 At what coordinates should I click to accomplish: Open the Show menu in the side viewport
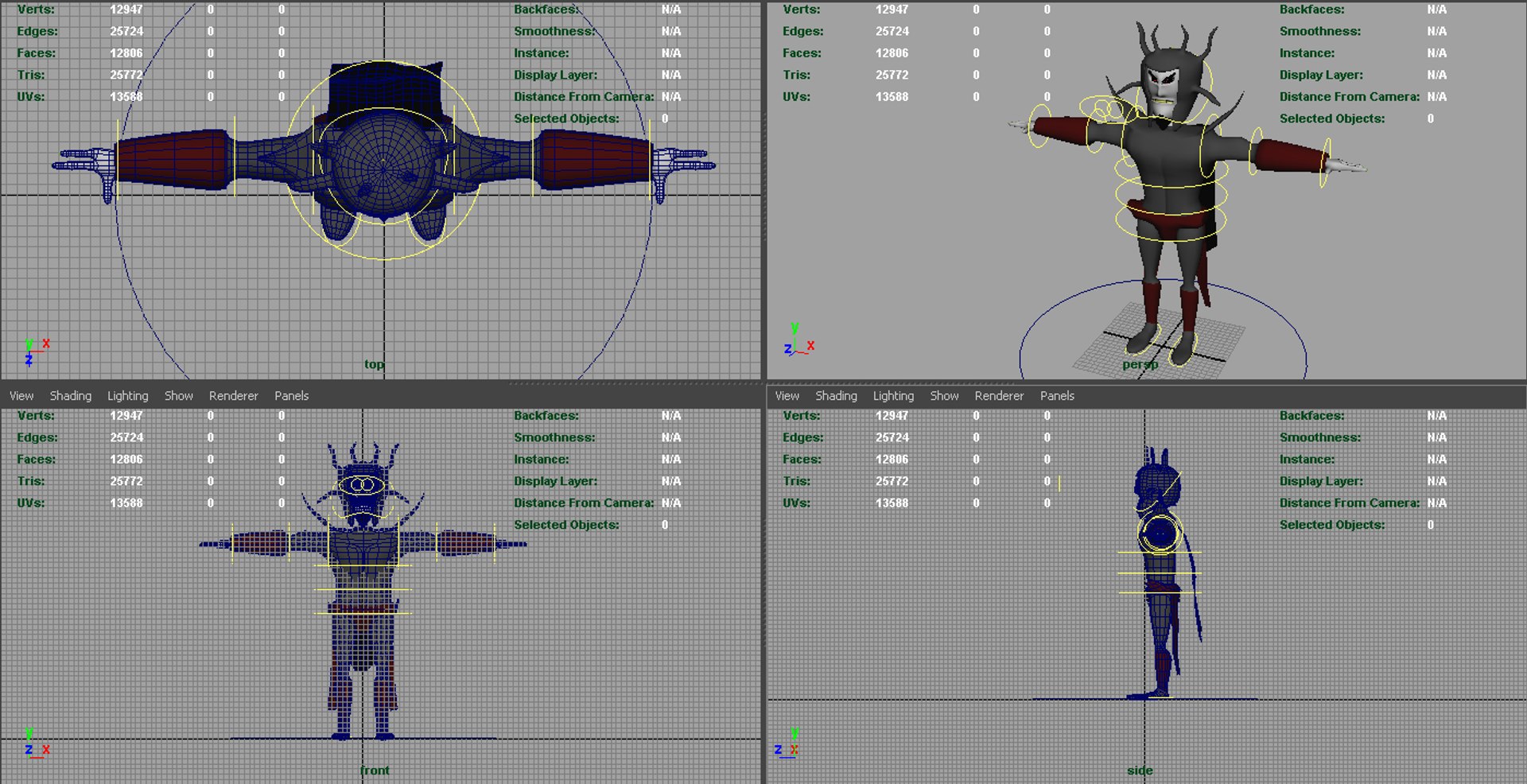point(945,396)
